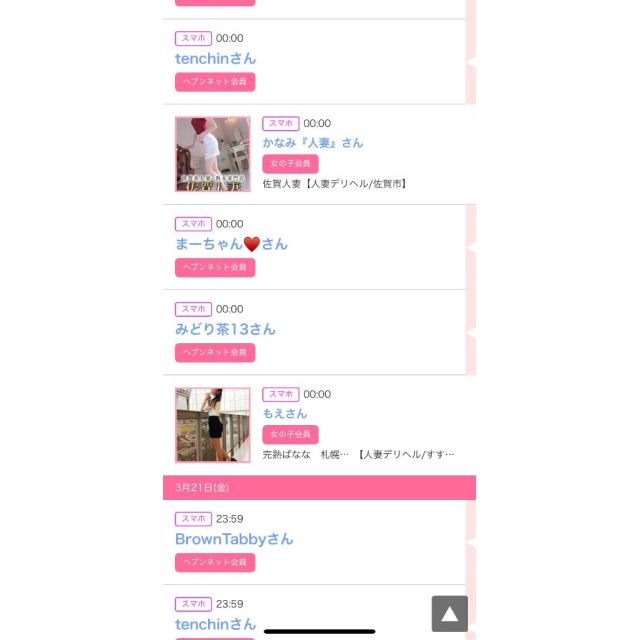
Task: Click the スマホ tag beside BrownTabby's 23:59
Action: 193,519
